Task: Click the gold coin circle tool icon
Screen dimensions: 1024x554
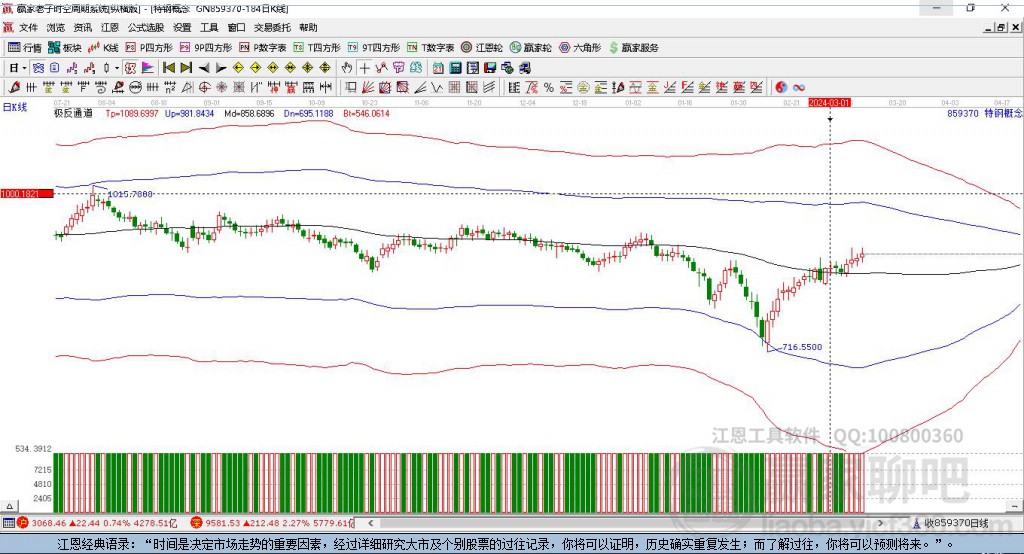Action: 583,87
